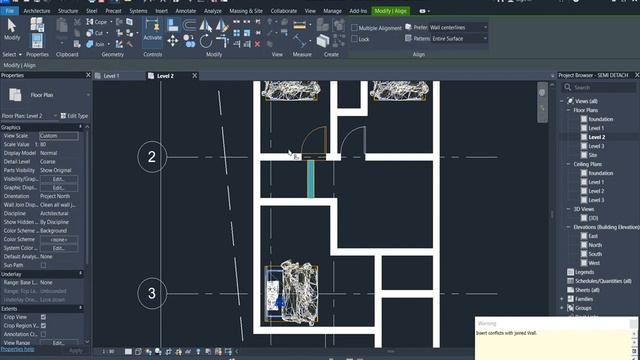Screen dimensions: 640x360
Task: Close the Level 2 view tab
Action: pyautogui.click(x=194, y=76)
